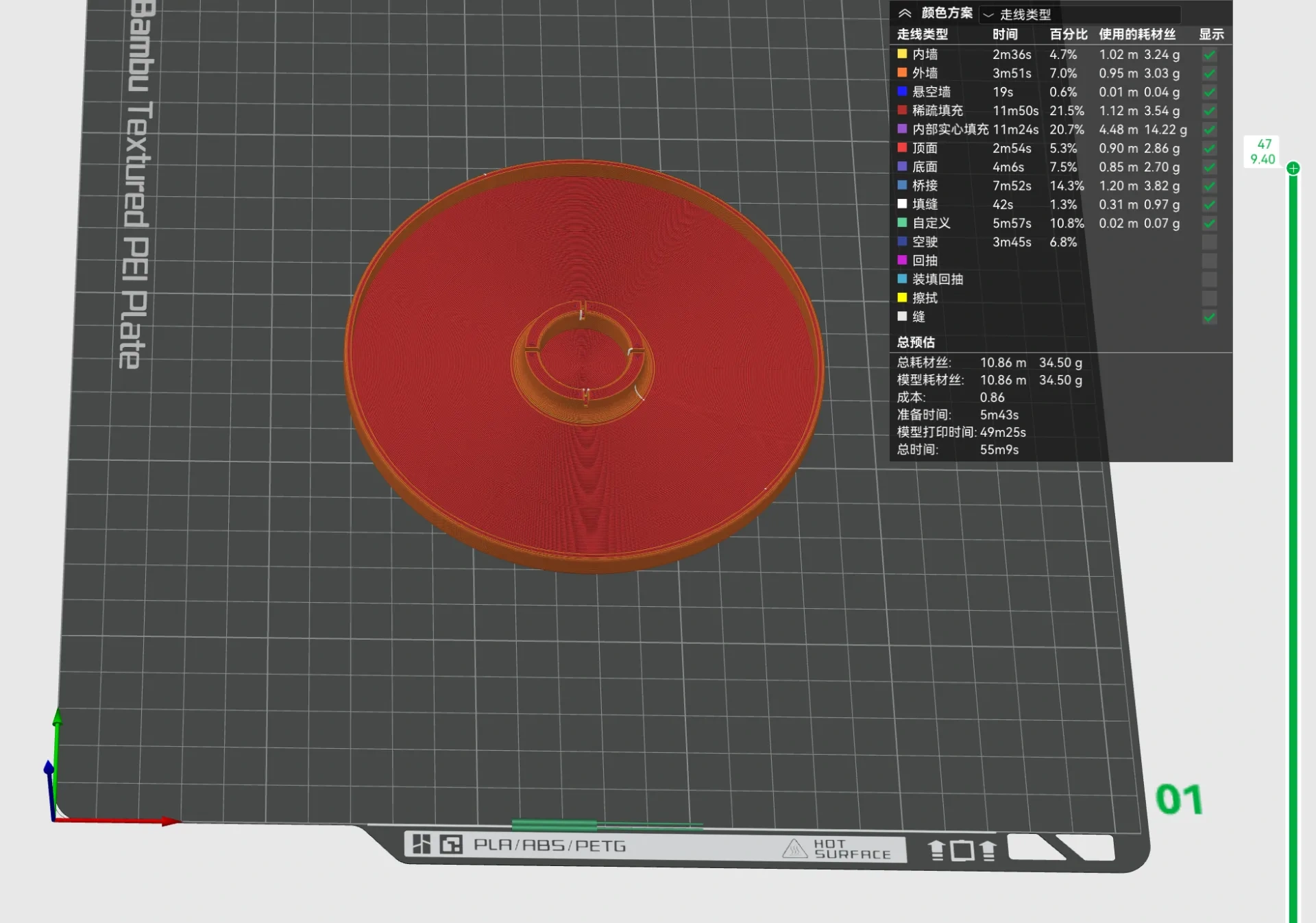Click the 内部实心填充 filament 14.22 g
The image size is (1316, 923).
[x=1165, y=130]
